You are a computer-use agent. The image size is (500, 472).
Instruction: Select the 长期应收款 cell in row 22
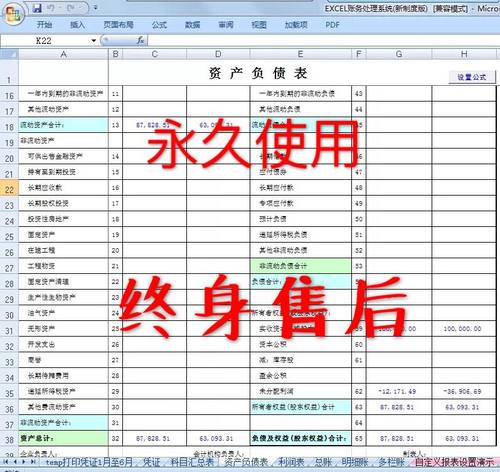tap(63, 188)
